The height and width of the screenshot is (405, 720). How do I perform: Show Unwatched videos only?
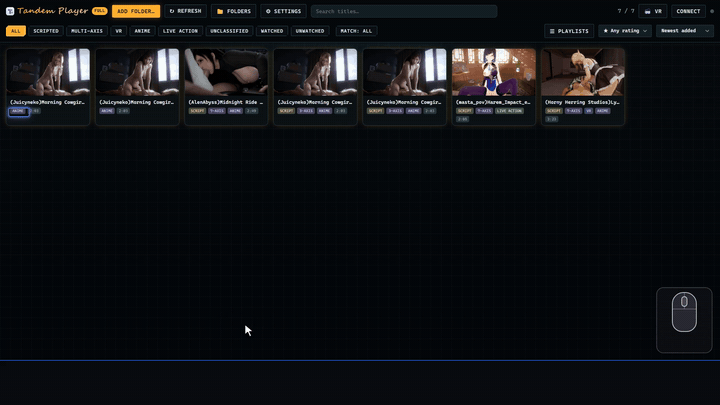pyautogui.click(x=310, y=31)
